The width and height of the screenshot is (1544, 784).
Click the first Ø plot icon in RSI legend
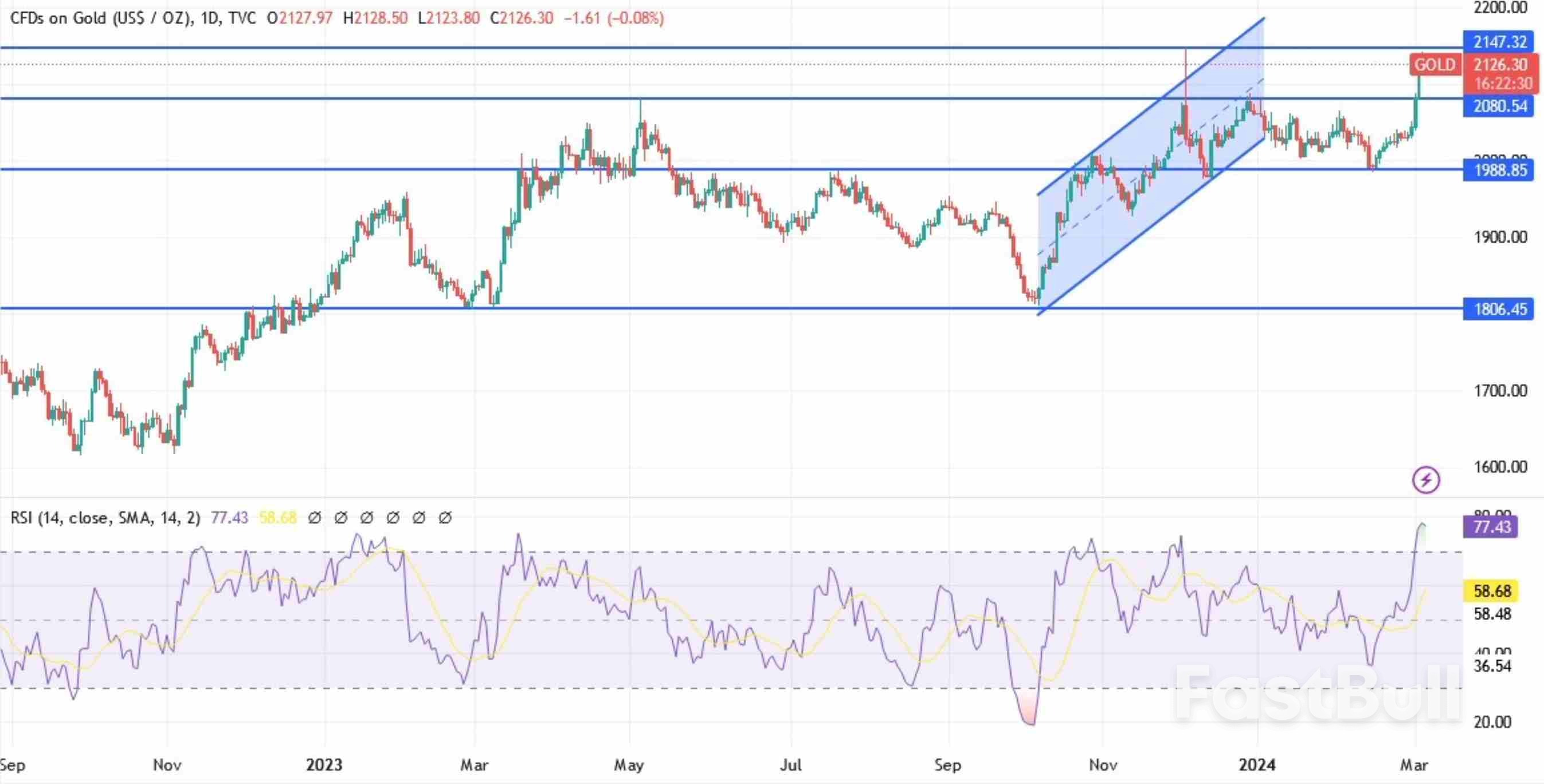[315, 518]
